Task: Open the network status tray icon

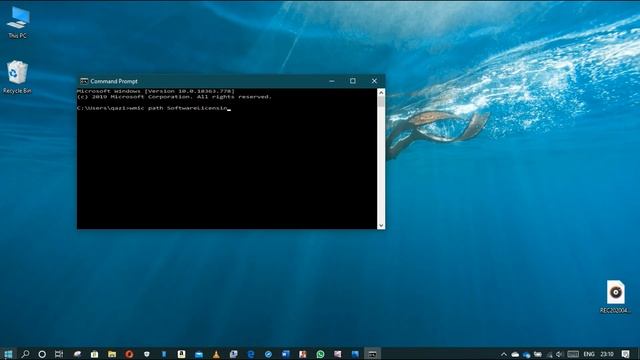Action: click(x=549, y=354)
